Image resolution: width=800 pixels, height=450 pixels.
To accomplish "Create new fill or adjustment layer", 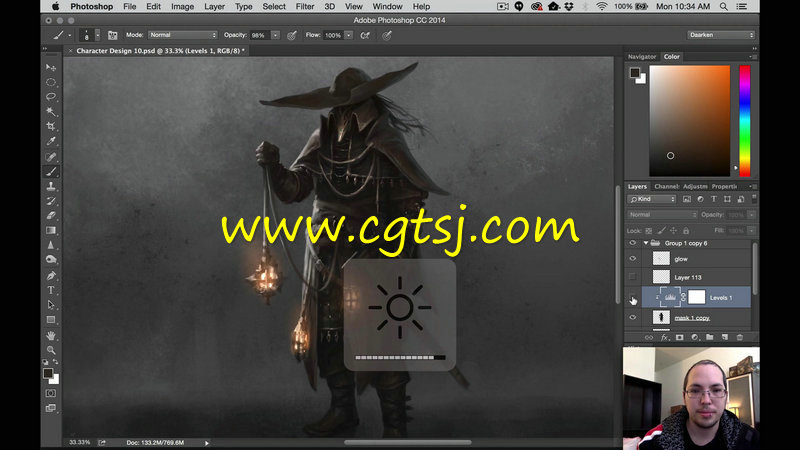I will 694,337.
